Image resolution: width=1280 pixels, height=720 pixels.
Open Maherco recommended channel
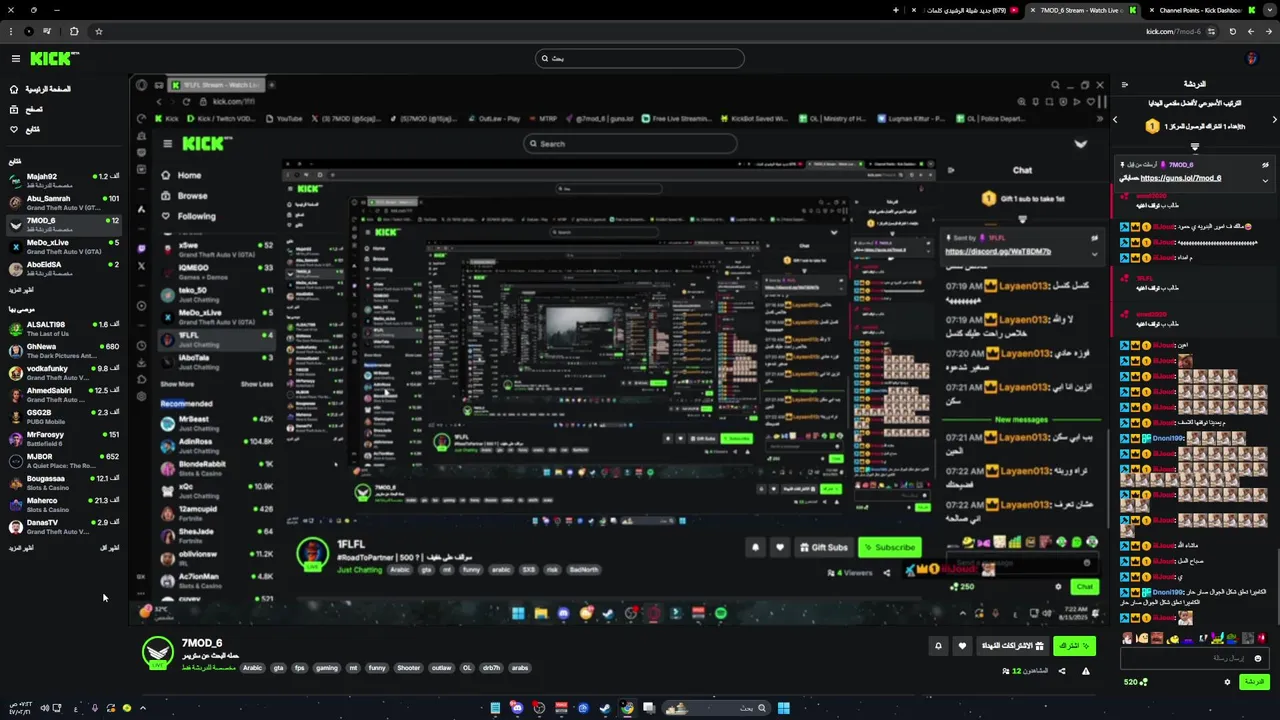pos(64,504)
